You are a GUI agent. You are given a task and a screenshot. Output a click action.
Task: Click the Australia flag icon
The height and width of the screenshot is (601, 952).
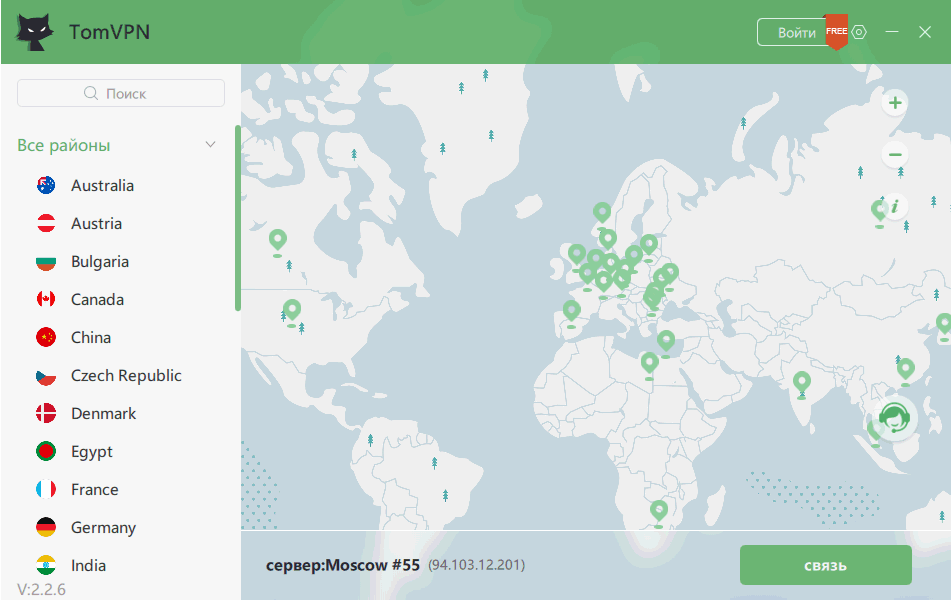click(x=46, y=185)
